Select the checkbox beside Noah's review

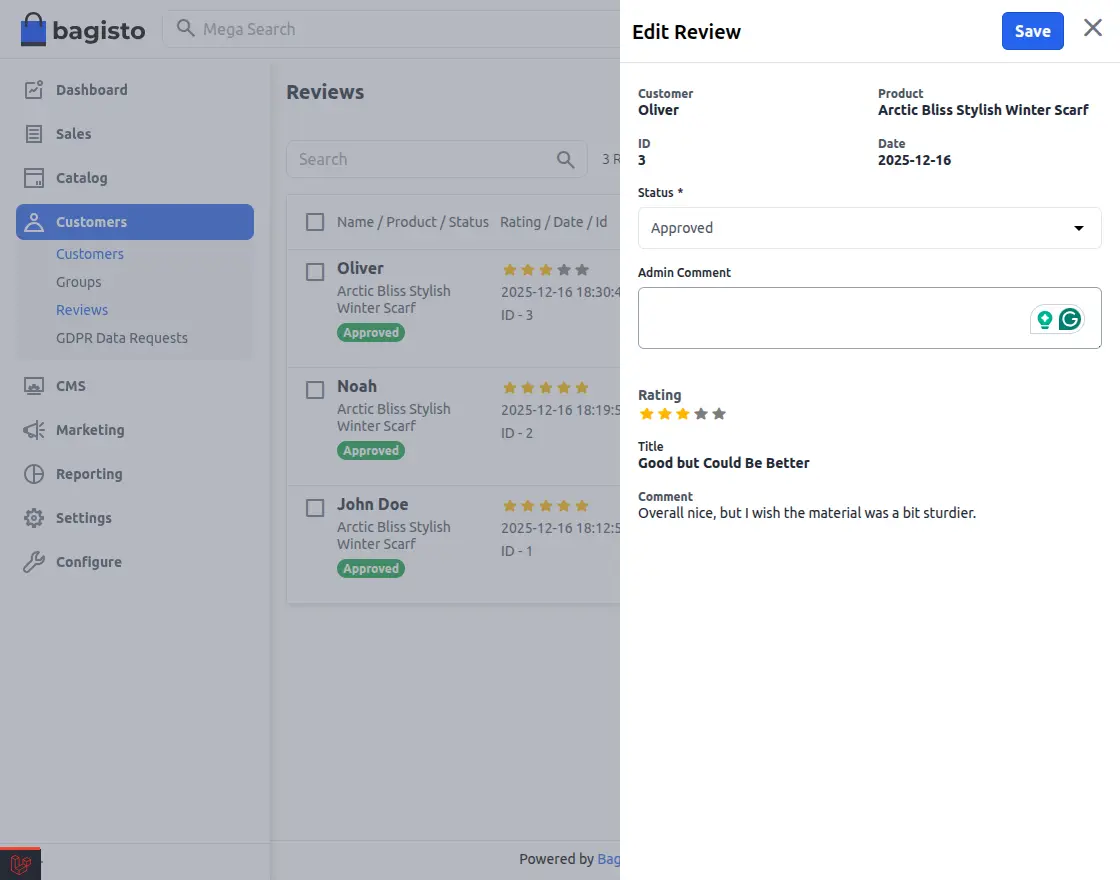coord(315,390)
